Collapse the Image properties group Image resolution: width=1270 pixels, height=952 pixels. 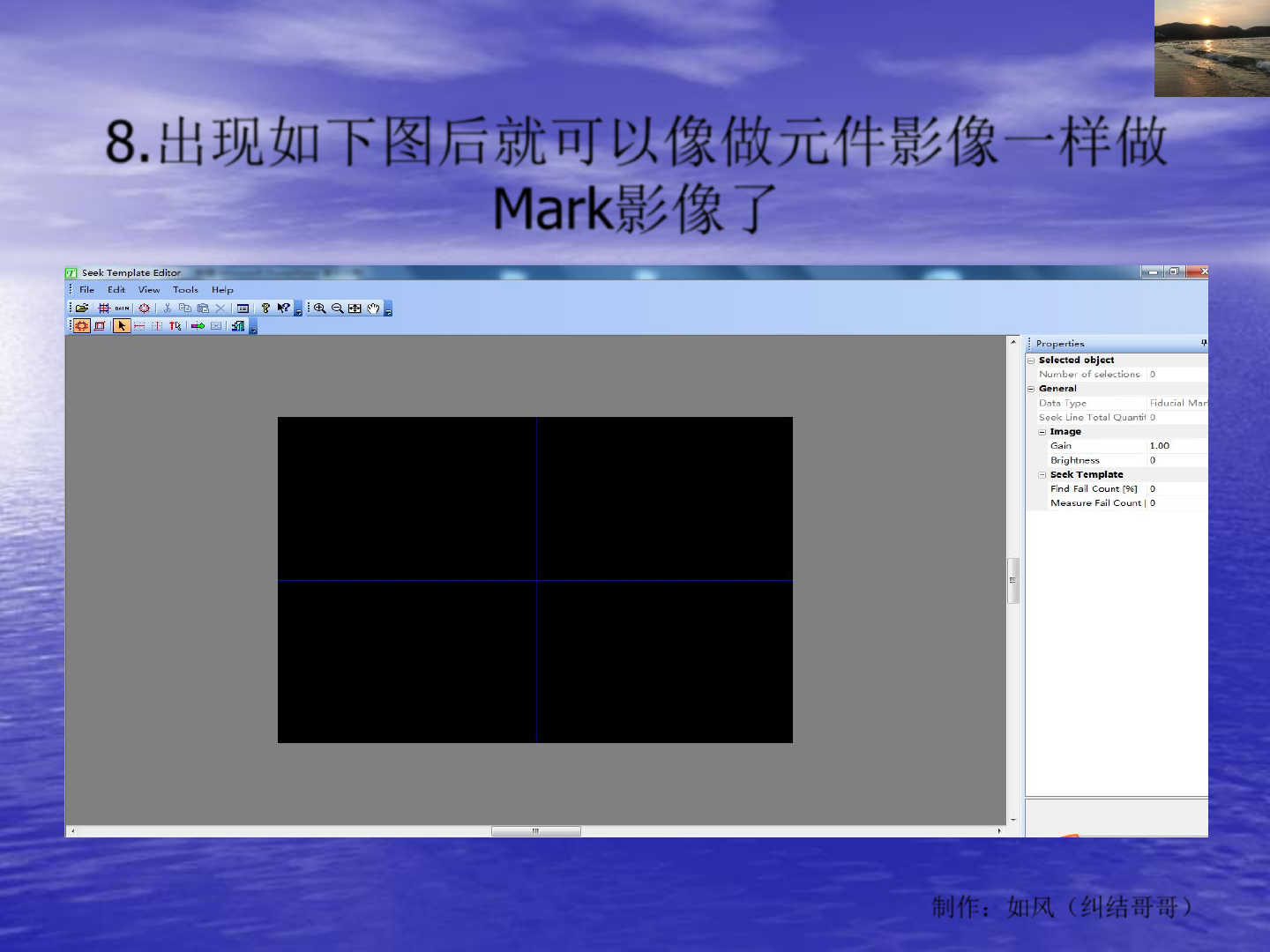(x=1042, y=432)
